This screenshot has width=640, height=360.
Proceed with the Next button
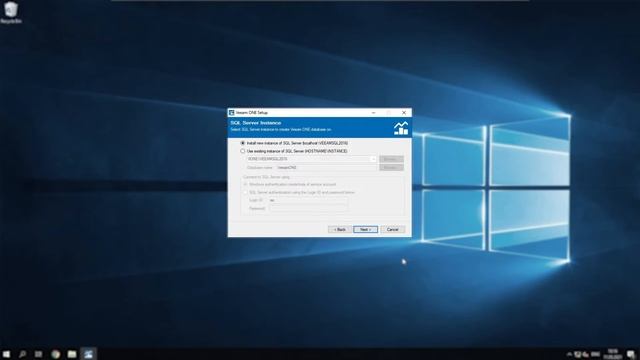(365, 229)
